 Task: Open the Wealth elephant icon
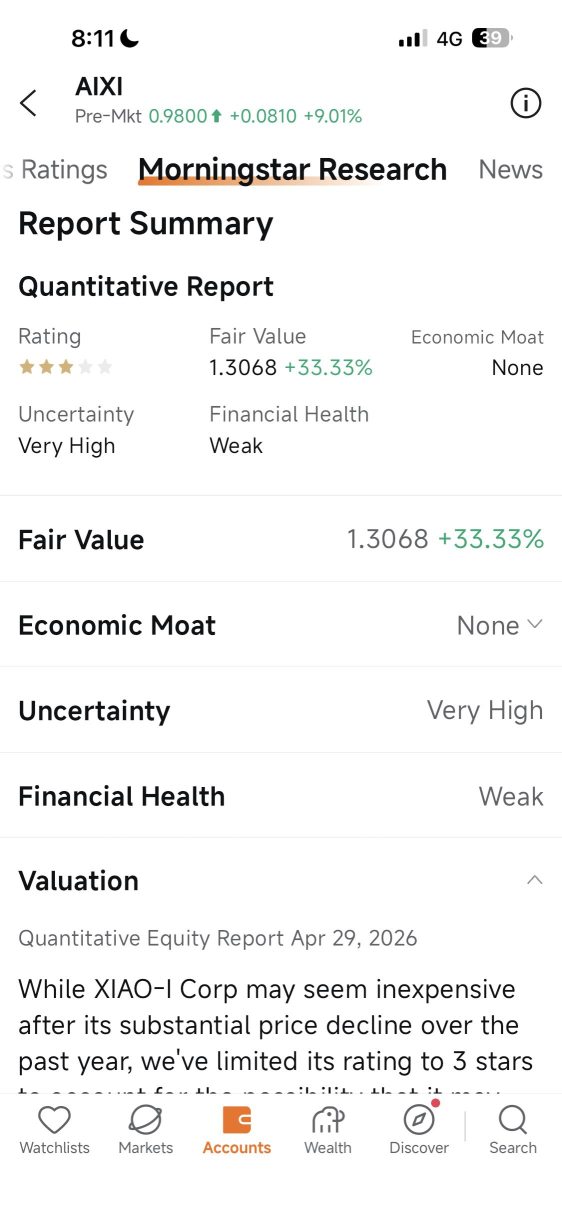[x=328, y=1119]
